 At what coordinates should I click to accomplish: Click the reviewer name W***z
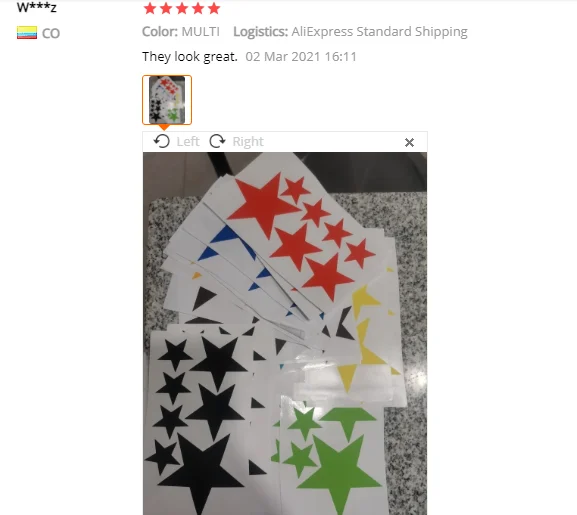(36, 7)
